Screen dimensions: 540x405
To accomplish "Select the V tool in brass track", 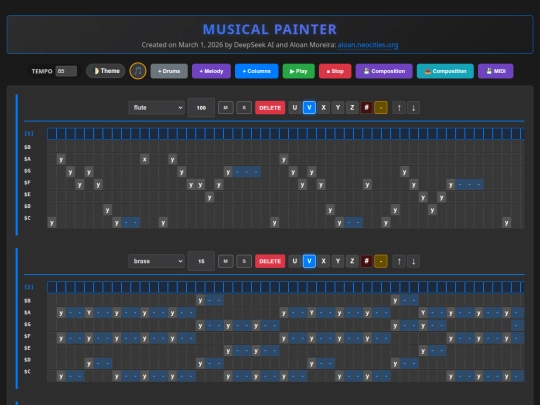I will click(309, 261).
